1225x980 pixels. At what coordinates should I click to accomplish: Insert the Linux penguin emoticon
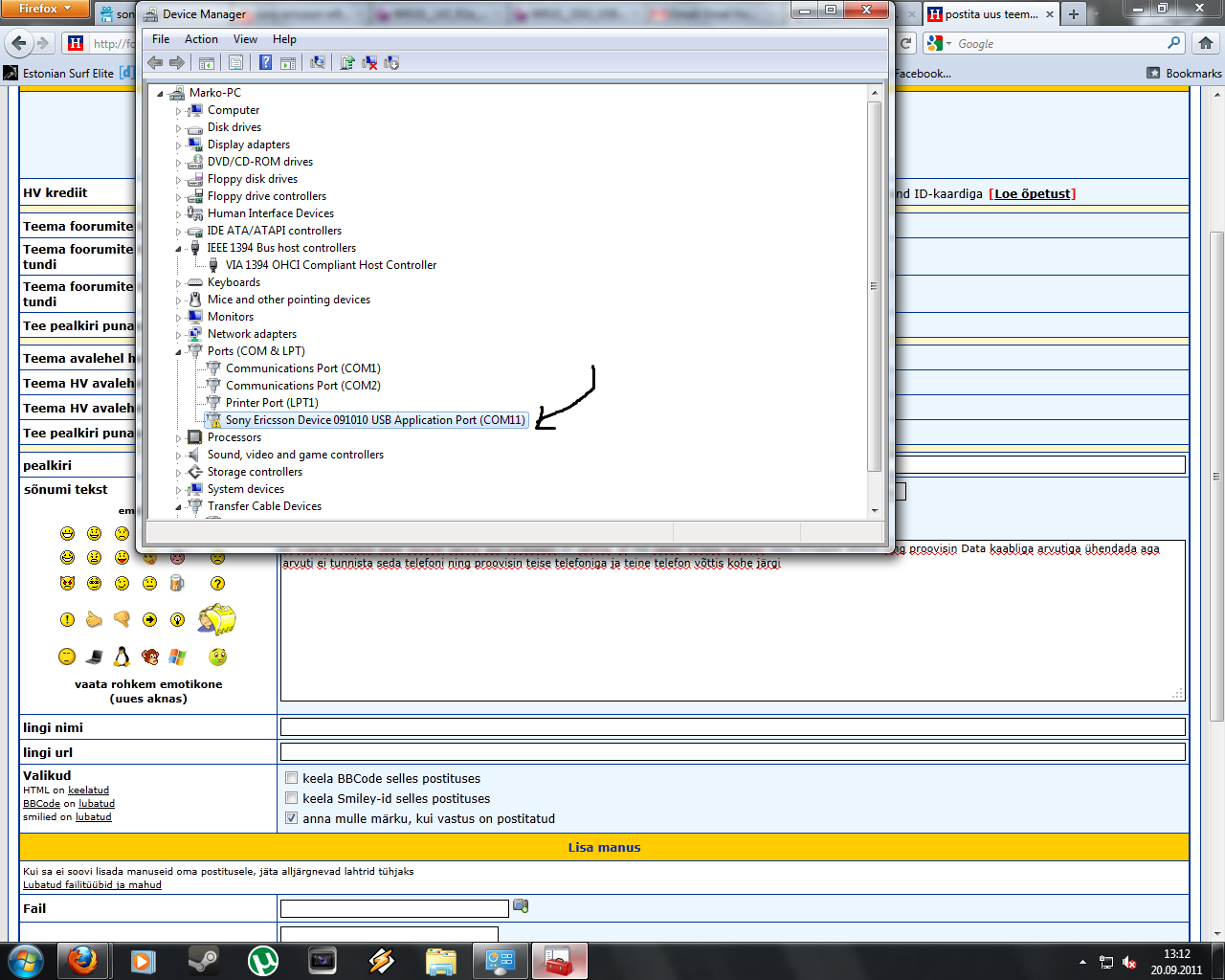tap(122, 657)
